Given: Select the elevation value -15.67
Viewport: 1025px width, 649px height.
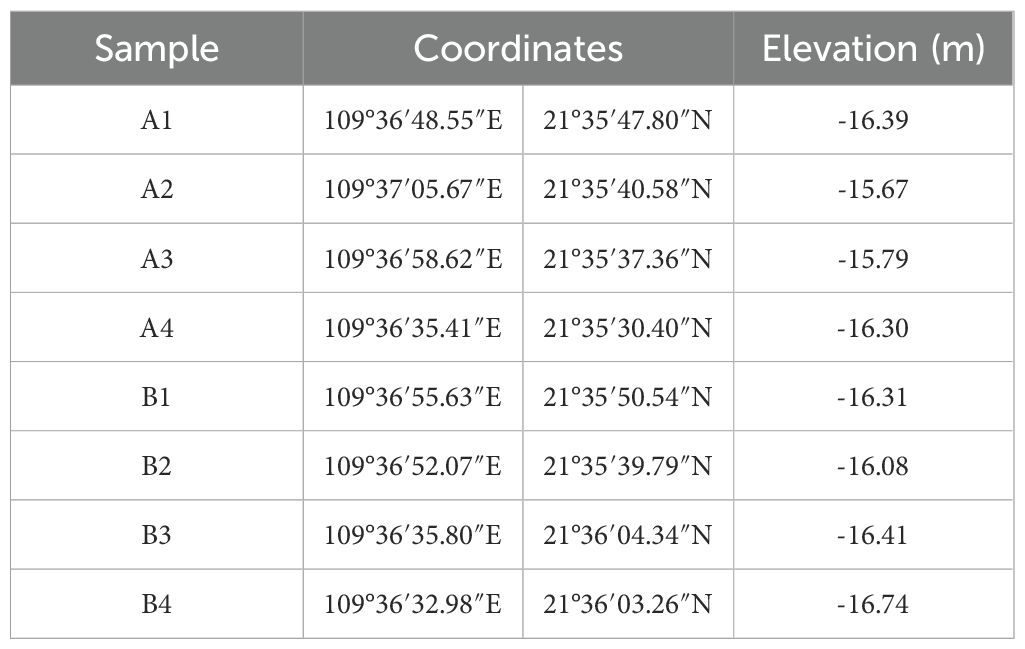Looking at the screenshot, I should (873, 189).
